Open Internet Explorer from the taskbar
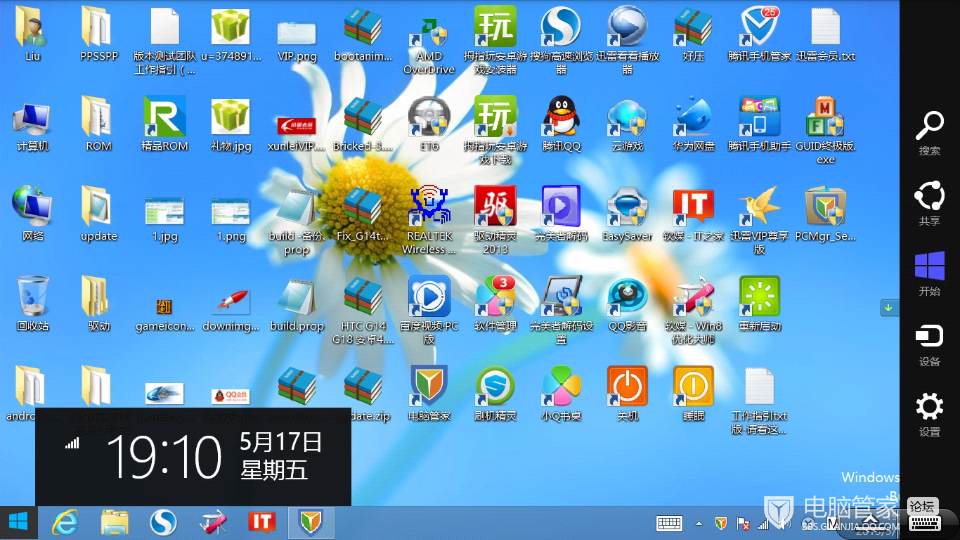This screenshot has width=960, height=540. tap(65, 522)
